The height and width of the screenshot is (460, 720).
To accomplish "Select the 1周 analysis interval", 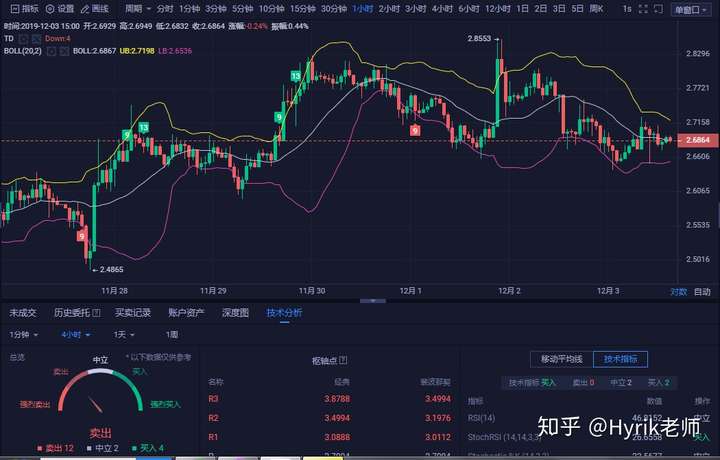I will pos(172,335).
